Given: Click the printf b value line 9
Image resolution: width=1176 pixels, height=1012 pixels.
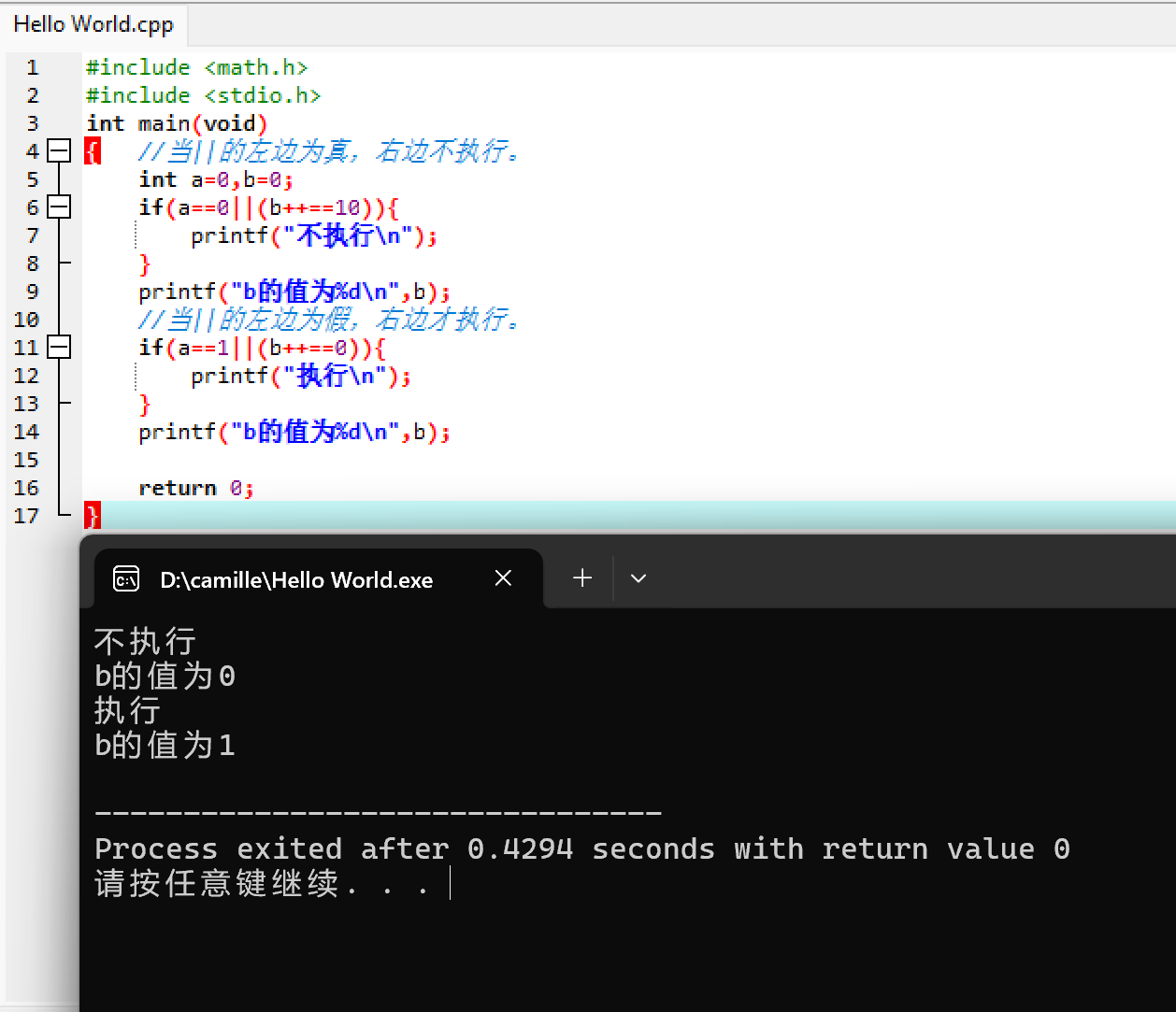Looking at the screenshot, I should point(294,292).
